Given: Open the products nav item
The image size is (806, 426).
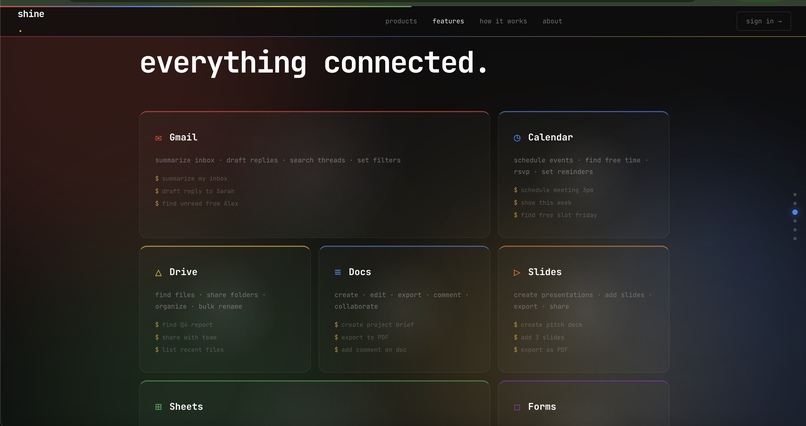Looking at the screenshot, I should (x=401, y=21).
